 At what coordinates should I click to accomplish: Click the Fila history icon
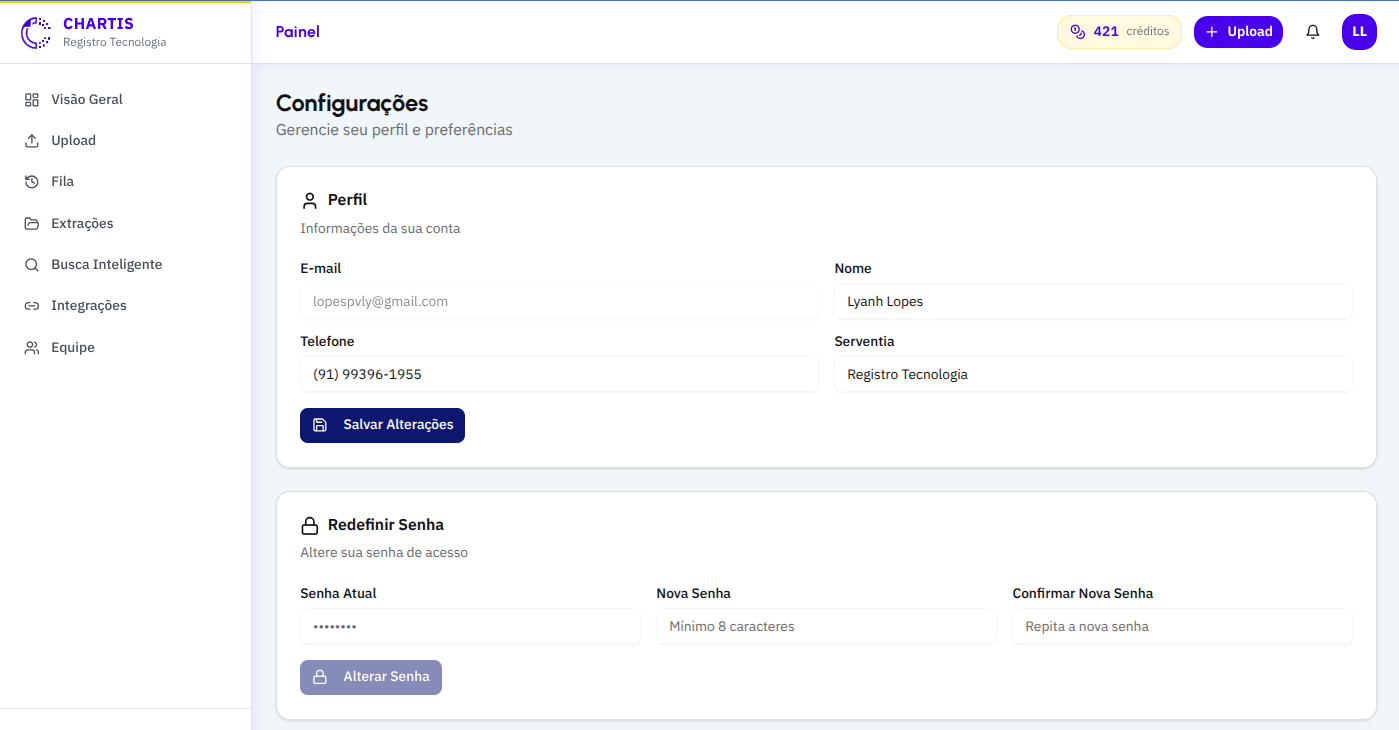click(32, 182)
